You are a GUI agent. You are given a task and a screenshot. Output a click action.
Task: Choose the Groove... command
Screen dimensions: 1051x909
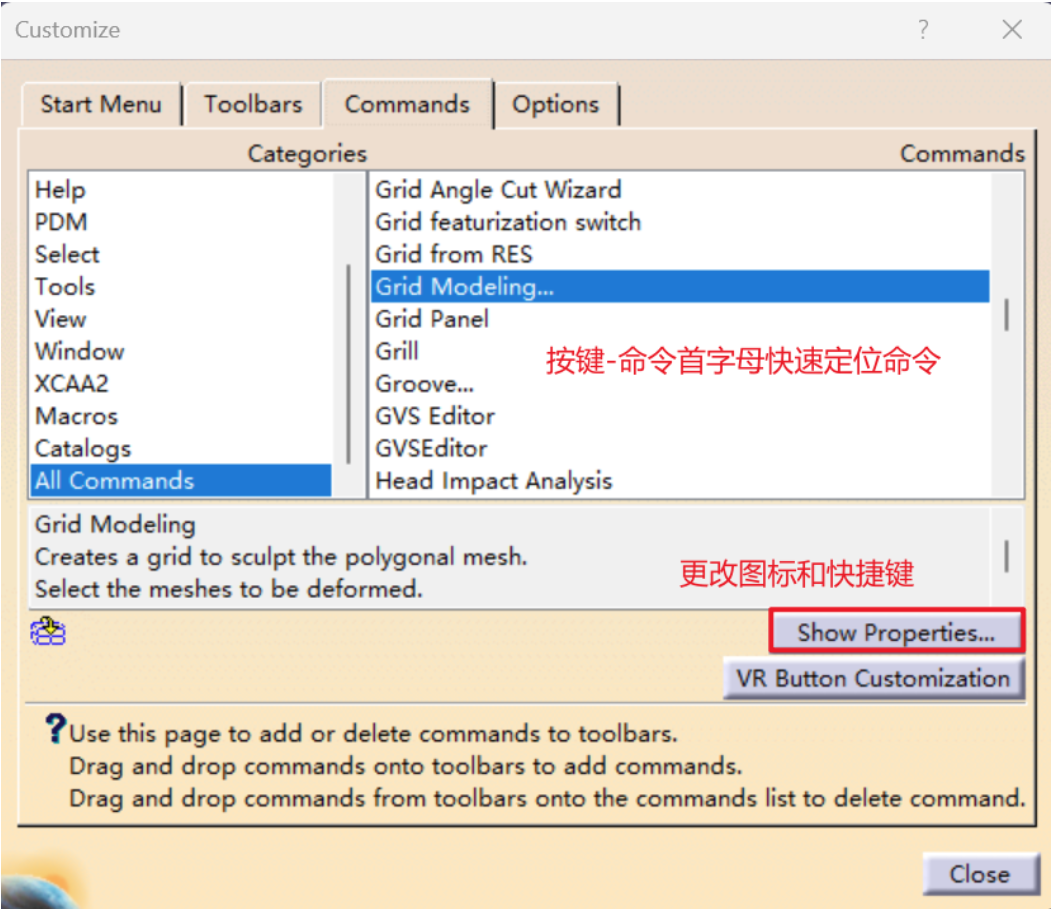coord(680,383)
